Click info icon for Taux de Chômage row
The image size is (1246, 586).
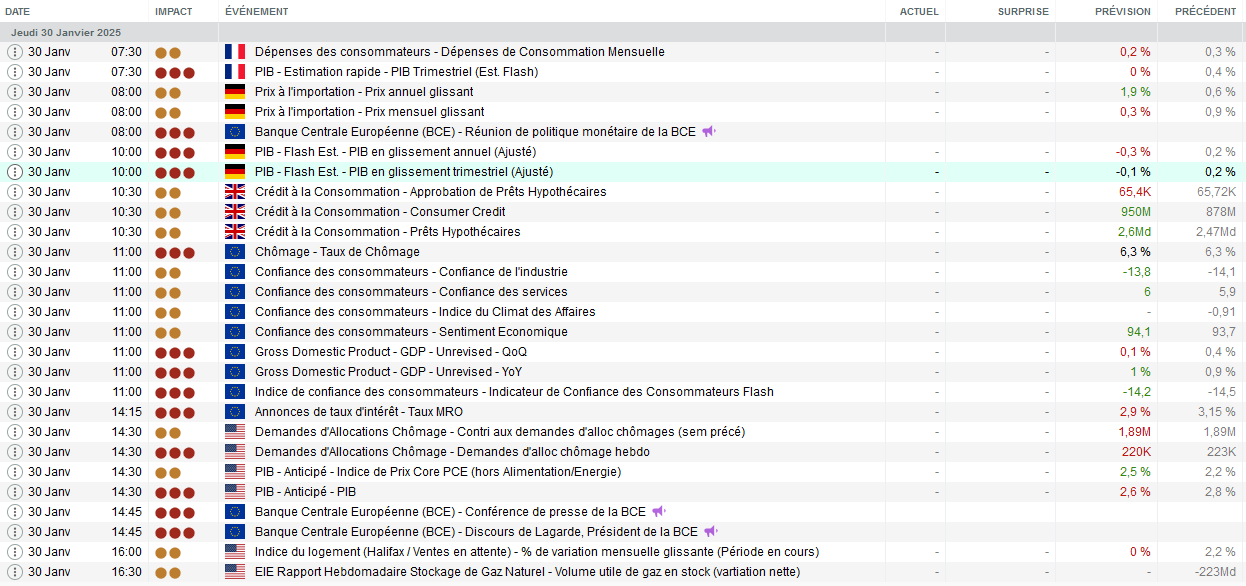pos(14,252)
